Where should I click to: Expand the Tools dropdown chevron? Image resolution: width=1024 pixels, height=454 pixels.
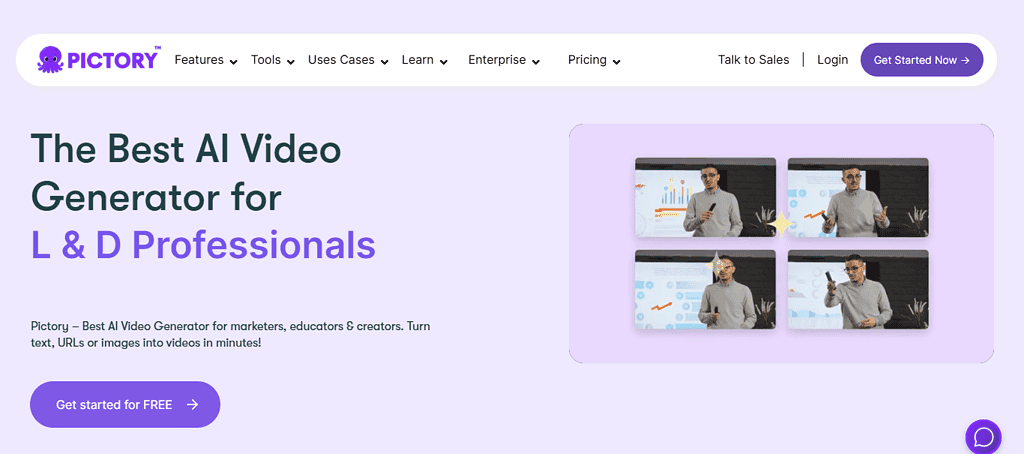click(291, 62)
